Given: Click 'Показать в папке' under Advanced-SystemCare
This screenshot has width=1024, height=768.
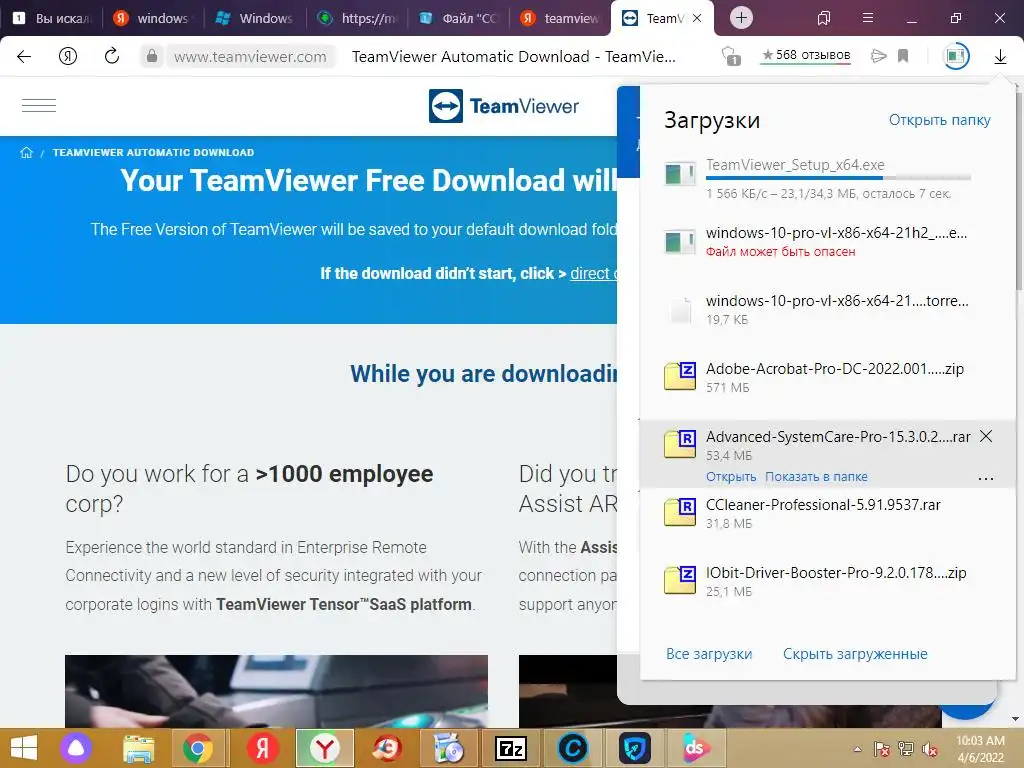Looking at the screenshot, I should 816,477.
